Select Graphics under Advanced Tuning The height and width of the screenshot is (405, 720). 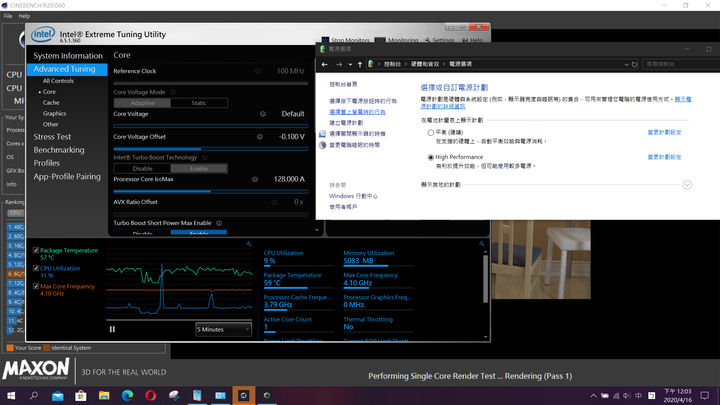[x=54, y=113]
